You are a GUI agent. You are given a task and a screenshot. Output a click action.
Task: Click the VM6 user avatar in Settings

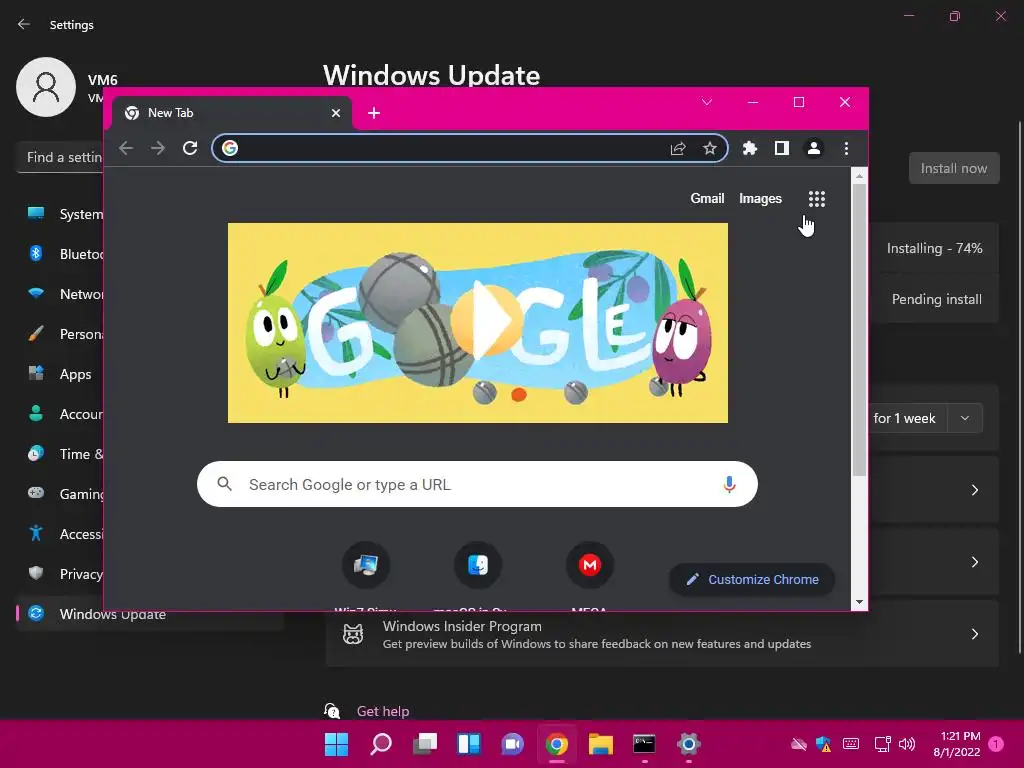46,87
